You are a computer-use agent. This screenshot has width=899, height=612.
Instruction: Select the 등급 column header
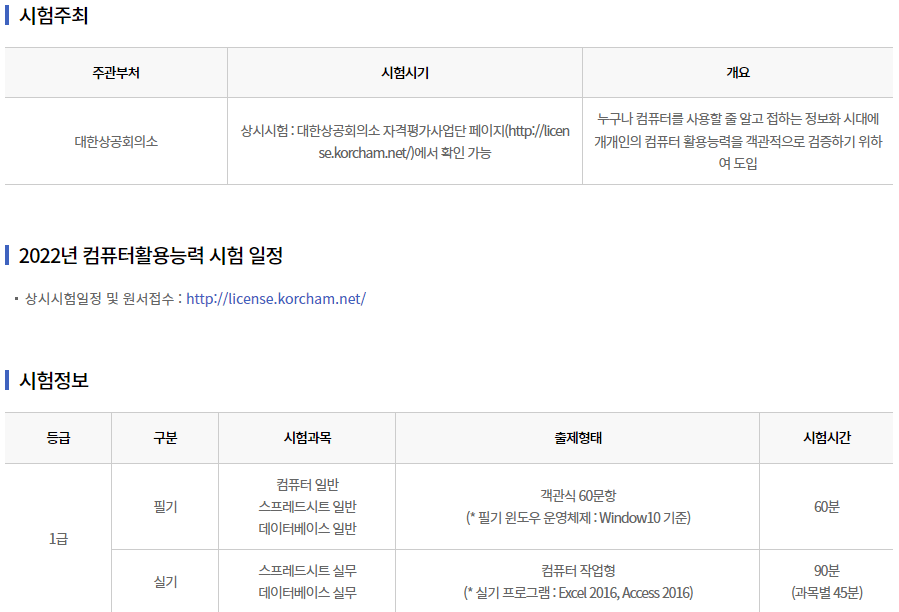click(x=58, y=438)
